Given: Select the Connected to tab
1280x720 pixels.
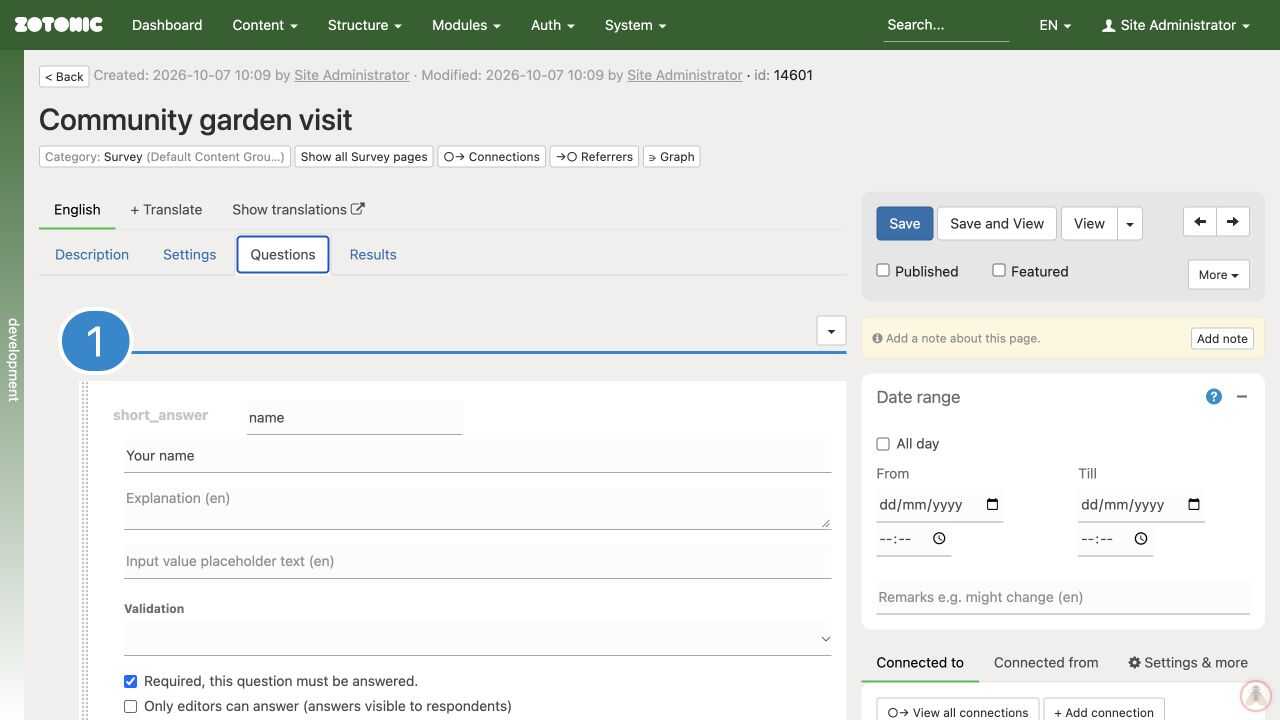Looking at the screenshot, I should coord(920,662).
